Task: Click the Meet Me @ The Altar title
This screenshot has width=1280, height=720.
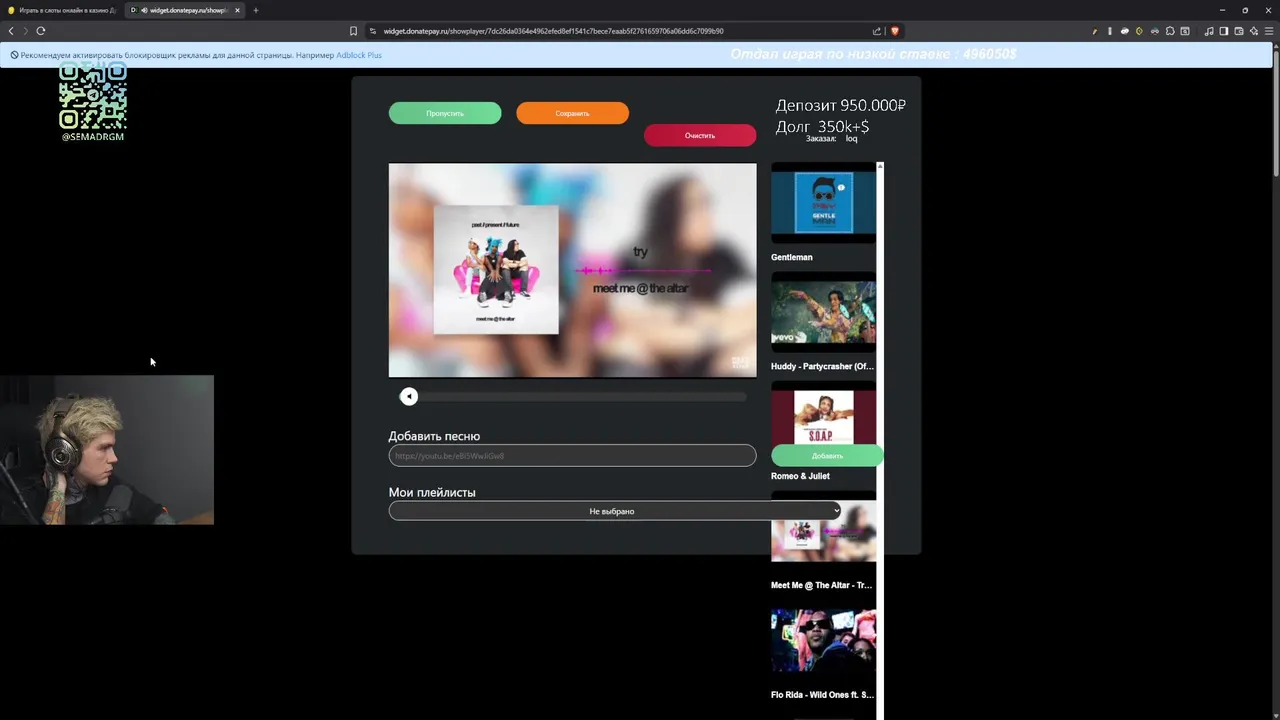Action: coord(822,585)
